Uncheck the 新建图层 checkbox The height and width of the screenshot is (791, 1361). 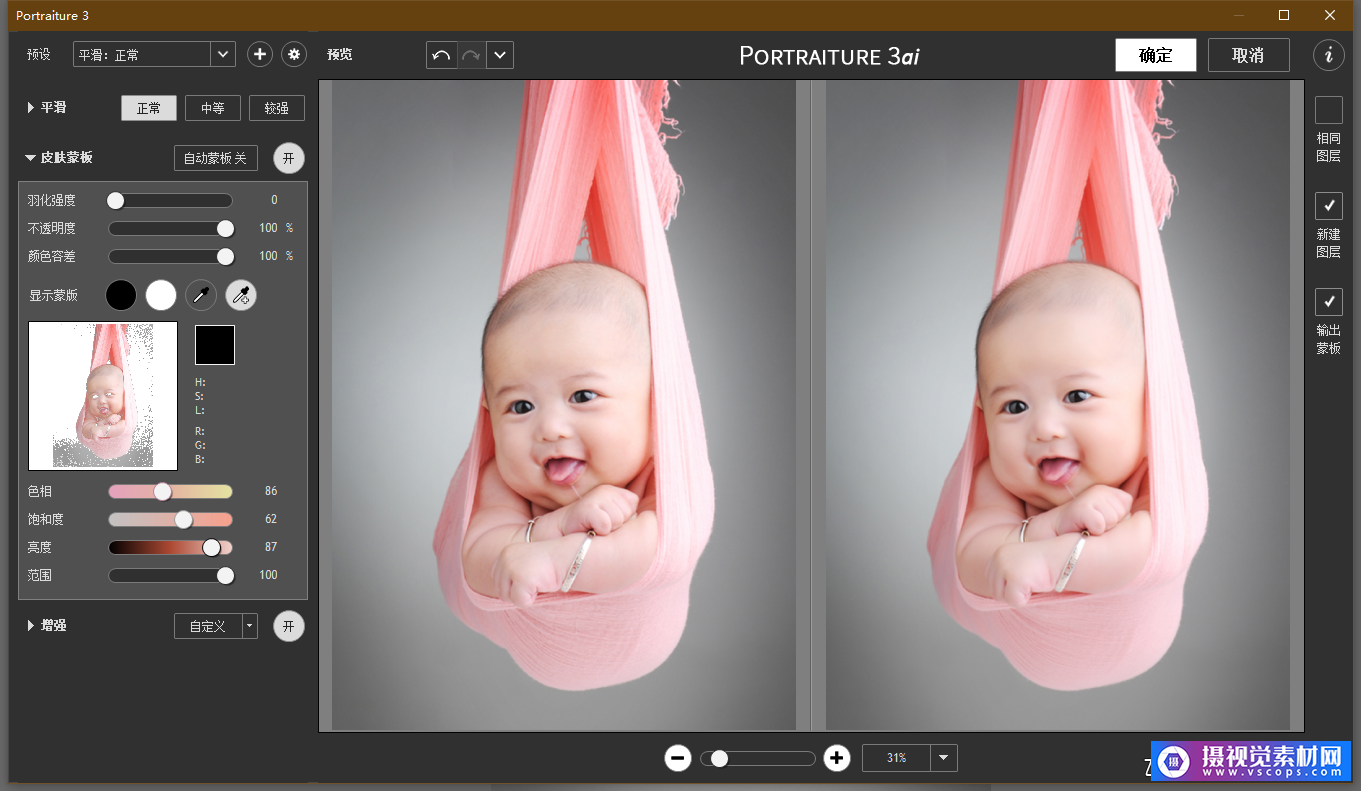click(x=1329, y=206)
